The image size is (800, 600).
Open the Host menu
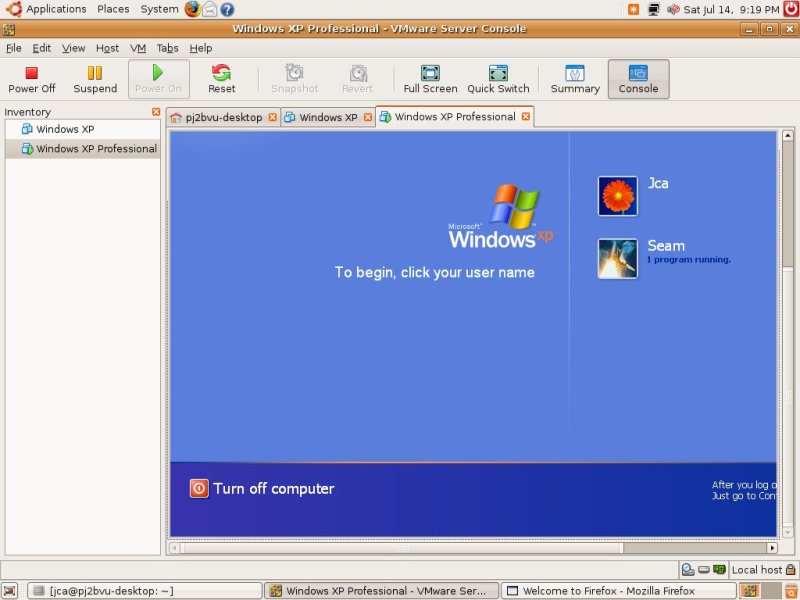[x=107, y=48]
